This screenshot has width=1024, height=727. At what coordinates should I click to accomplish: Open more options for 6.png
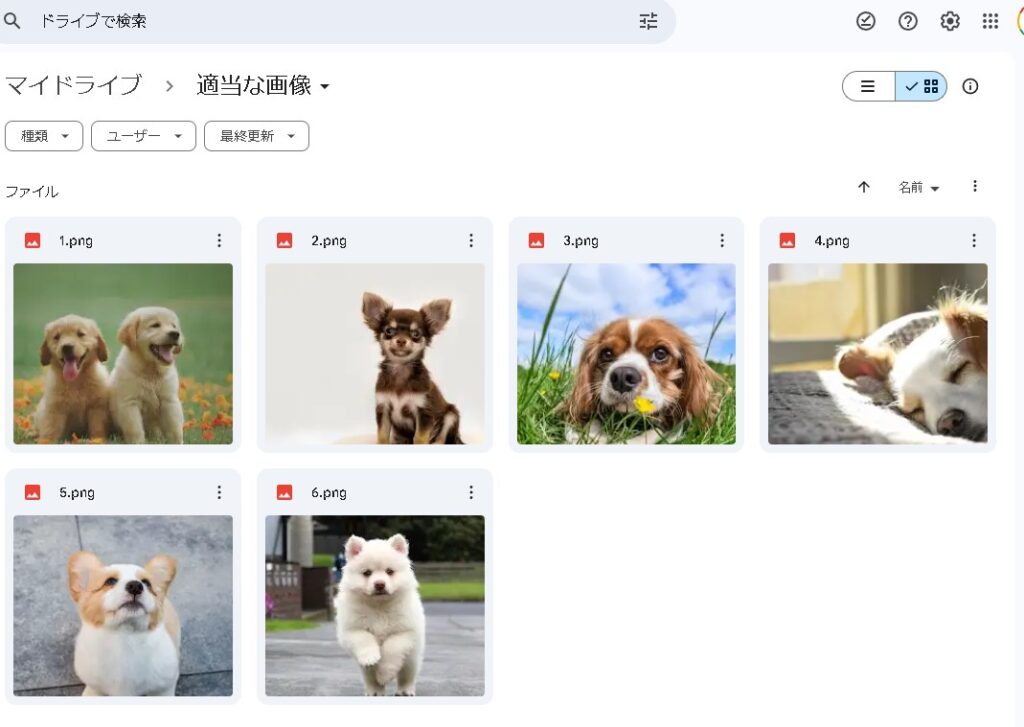click(471, 492)
